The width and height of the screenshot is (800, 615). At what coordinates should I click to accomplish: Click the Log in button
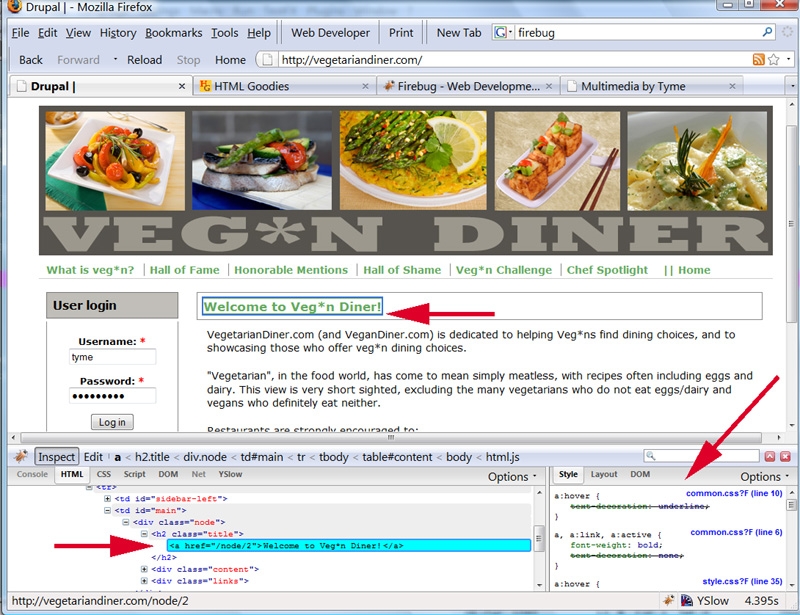[x=112, y=422]
